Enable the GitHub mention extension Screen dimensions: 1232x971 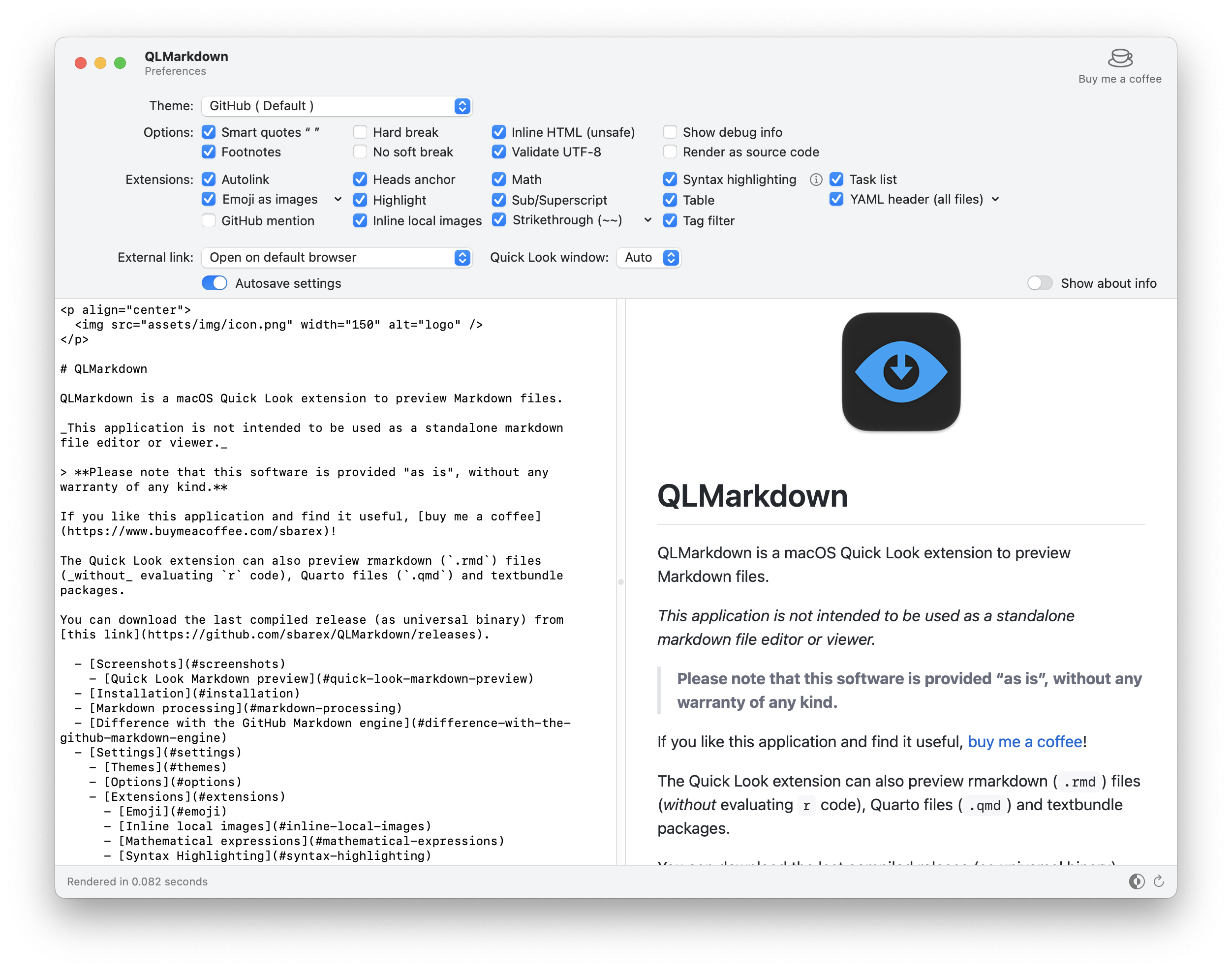point(209,220)
